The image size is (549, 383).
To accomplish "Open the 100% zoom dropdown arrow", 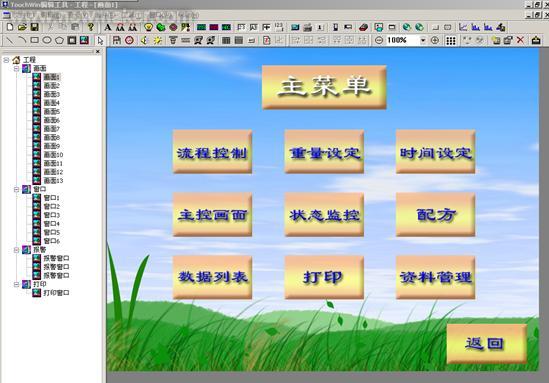I will pos(423,41).
